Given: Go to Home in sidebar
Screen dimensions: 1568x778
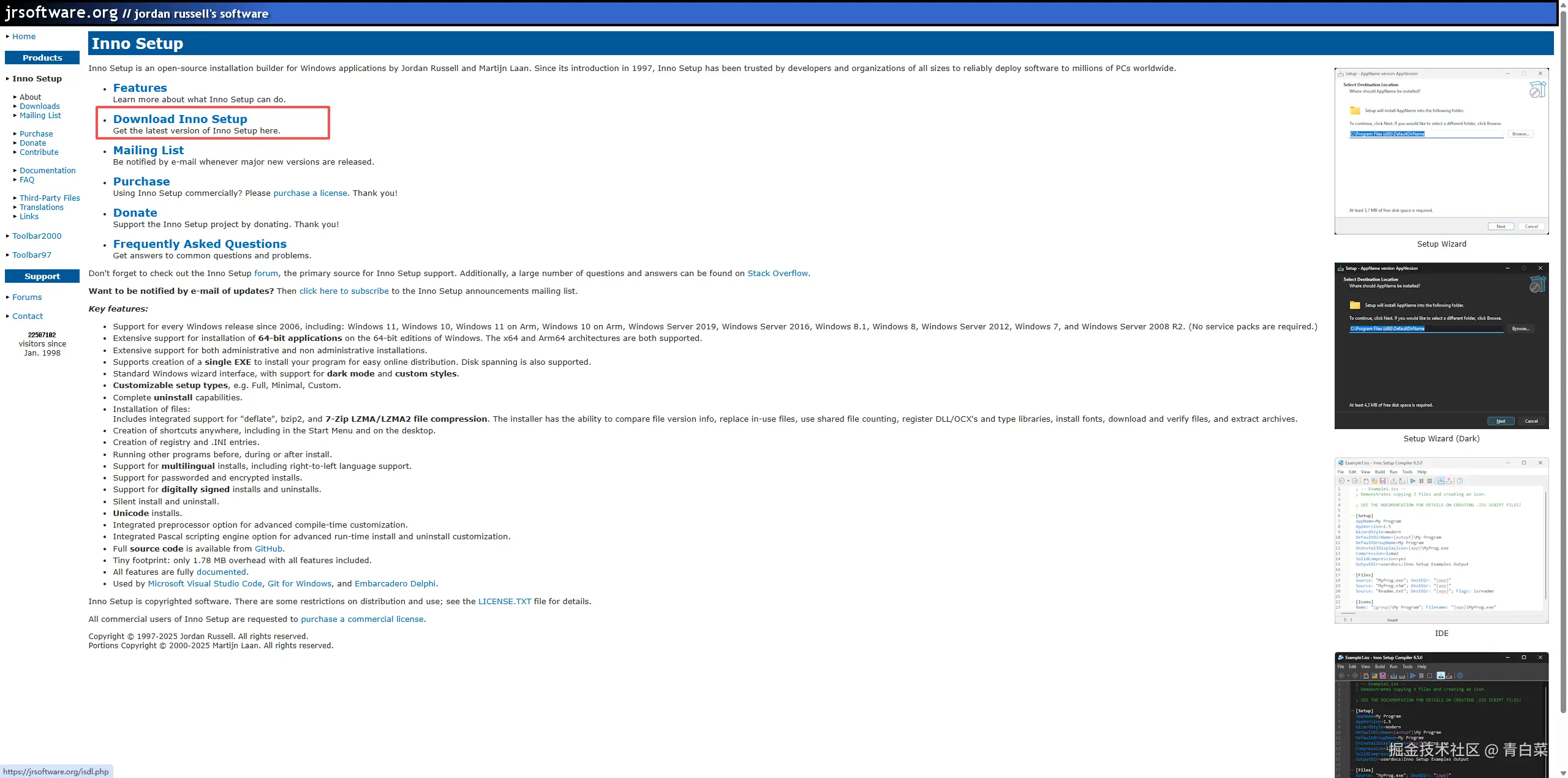Looking at the screenshot, I should pos(24,36).
